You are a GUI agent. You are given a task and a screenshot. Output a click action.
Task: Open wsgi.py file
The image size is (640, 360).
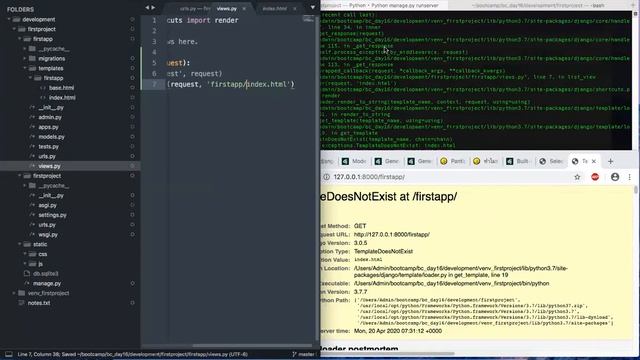point(48,235)
